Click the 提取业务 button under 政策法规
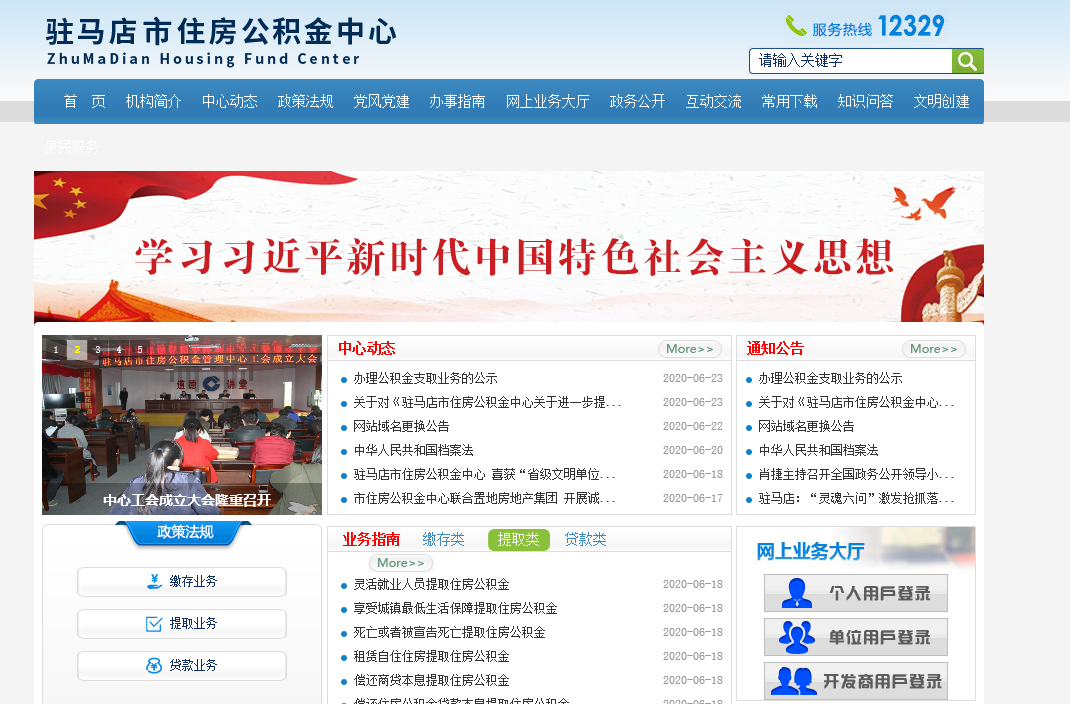 182,624
